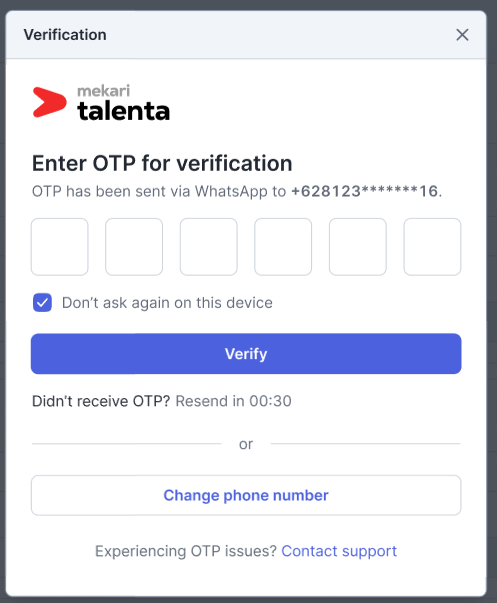Click the Experiencing OTP issues? text
Screen dimensions: 497x603
186,551
